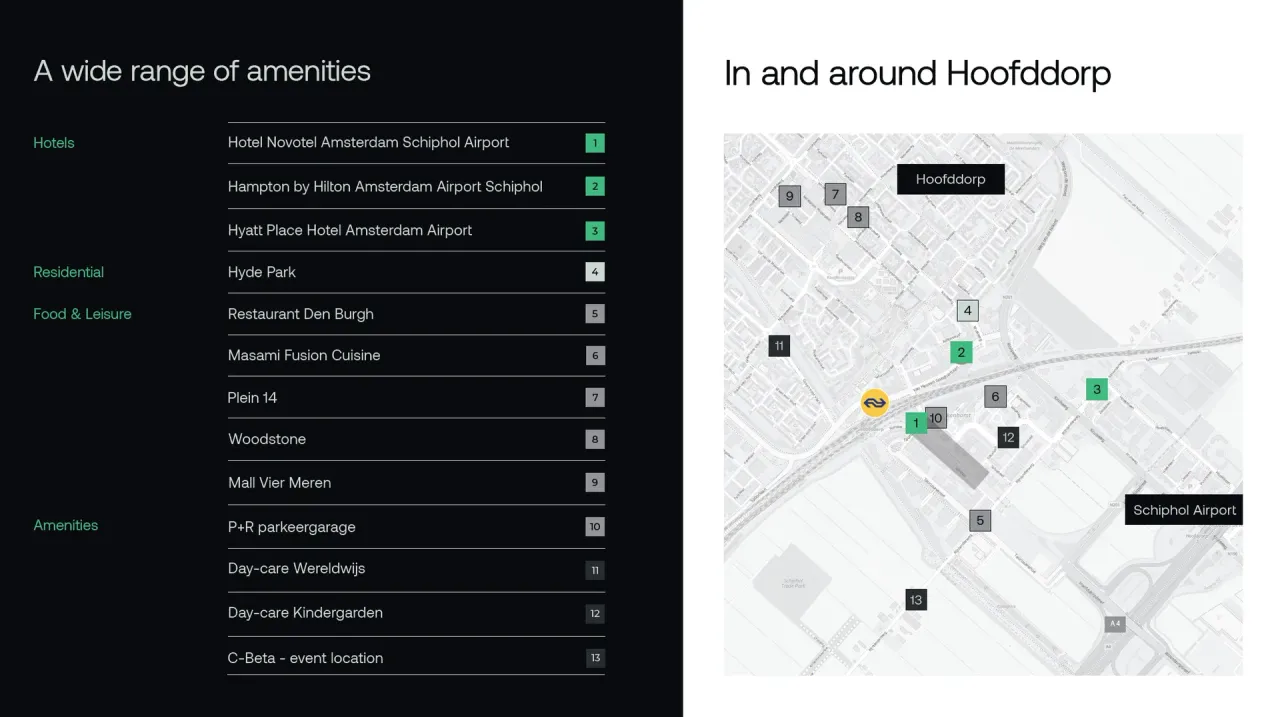
Task: Select gray map marker 7 on the map
Action: [836, 194]
